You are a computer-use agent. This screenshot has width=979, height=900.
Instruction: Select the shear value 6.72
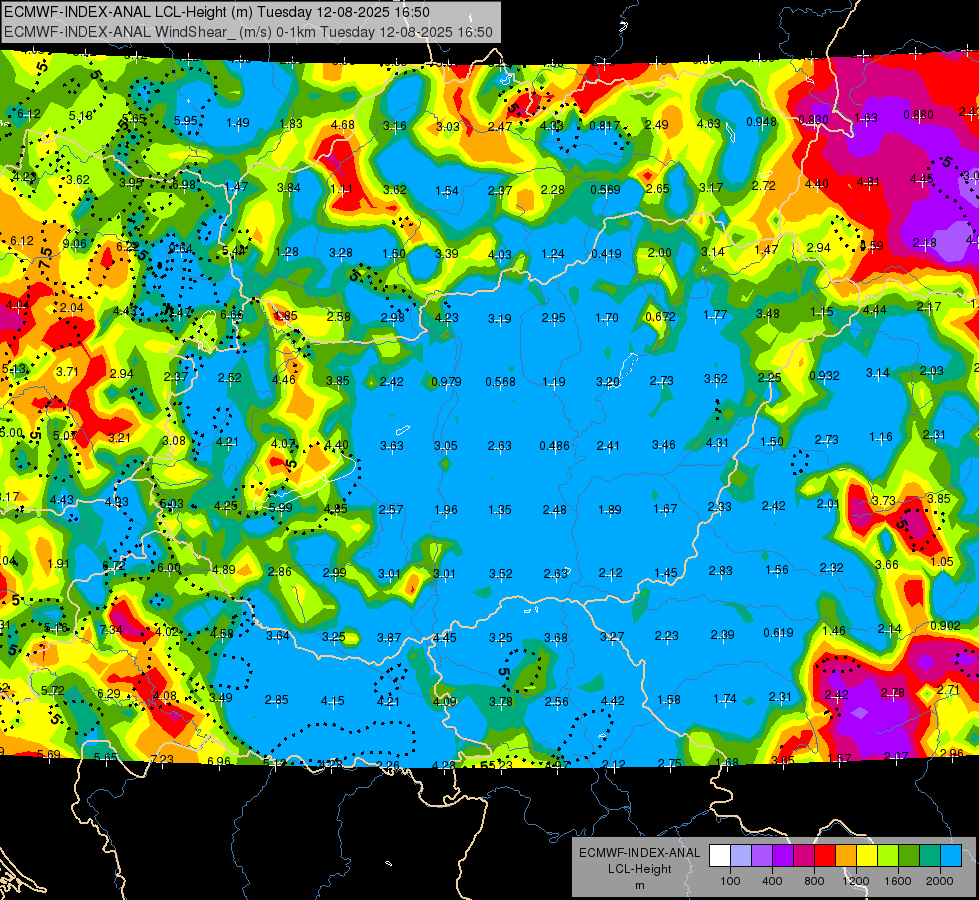tap(114, 565)
